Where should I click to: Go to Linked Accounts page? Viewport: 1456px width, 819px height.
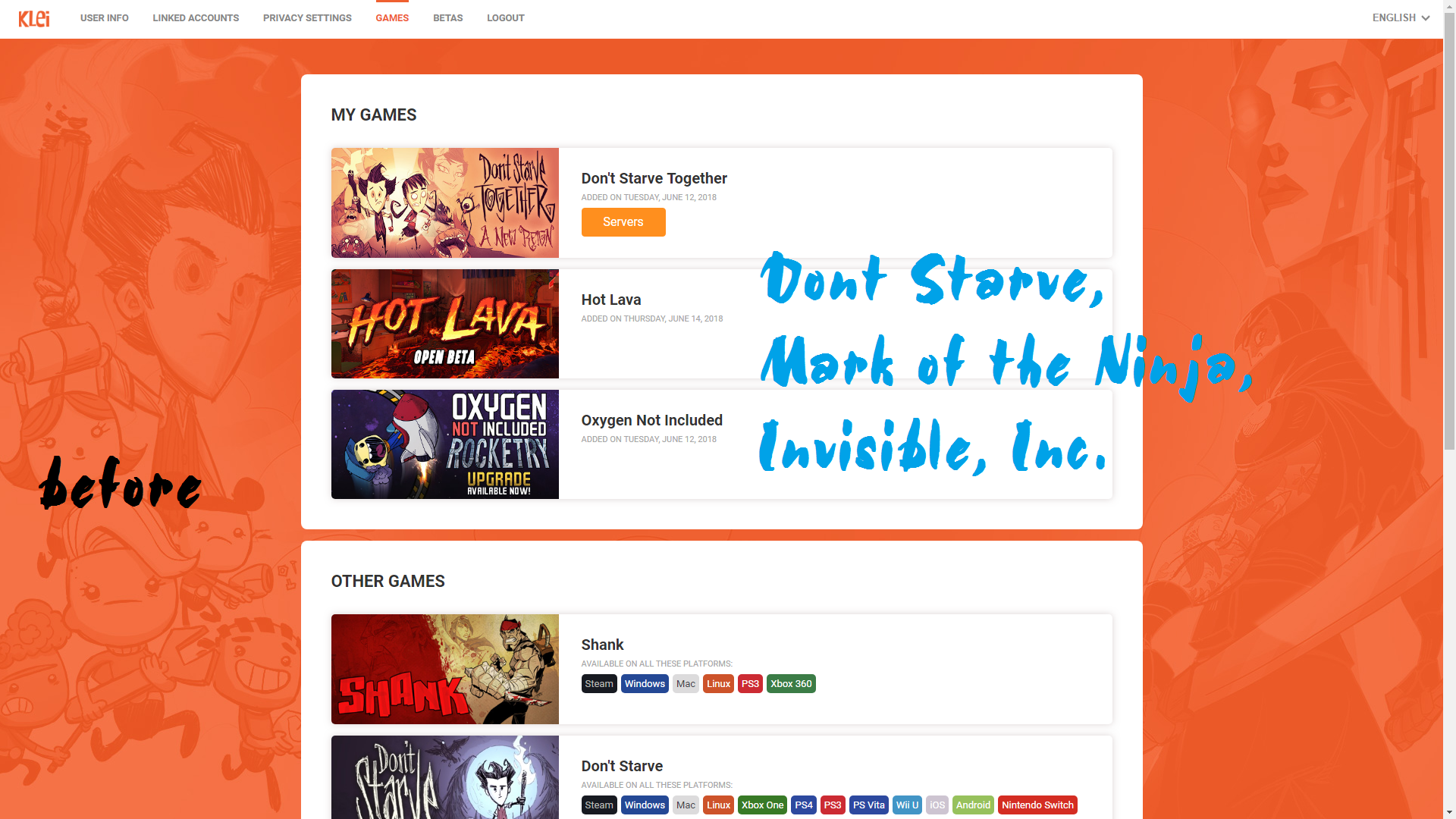click(196, 18)
